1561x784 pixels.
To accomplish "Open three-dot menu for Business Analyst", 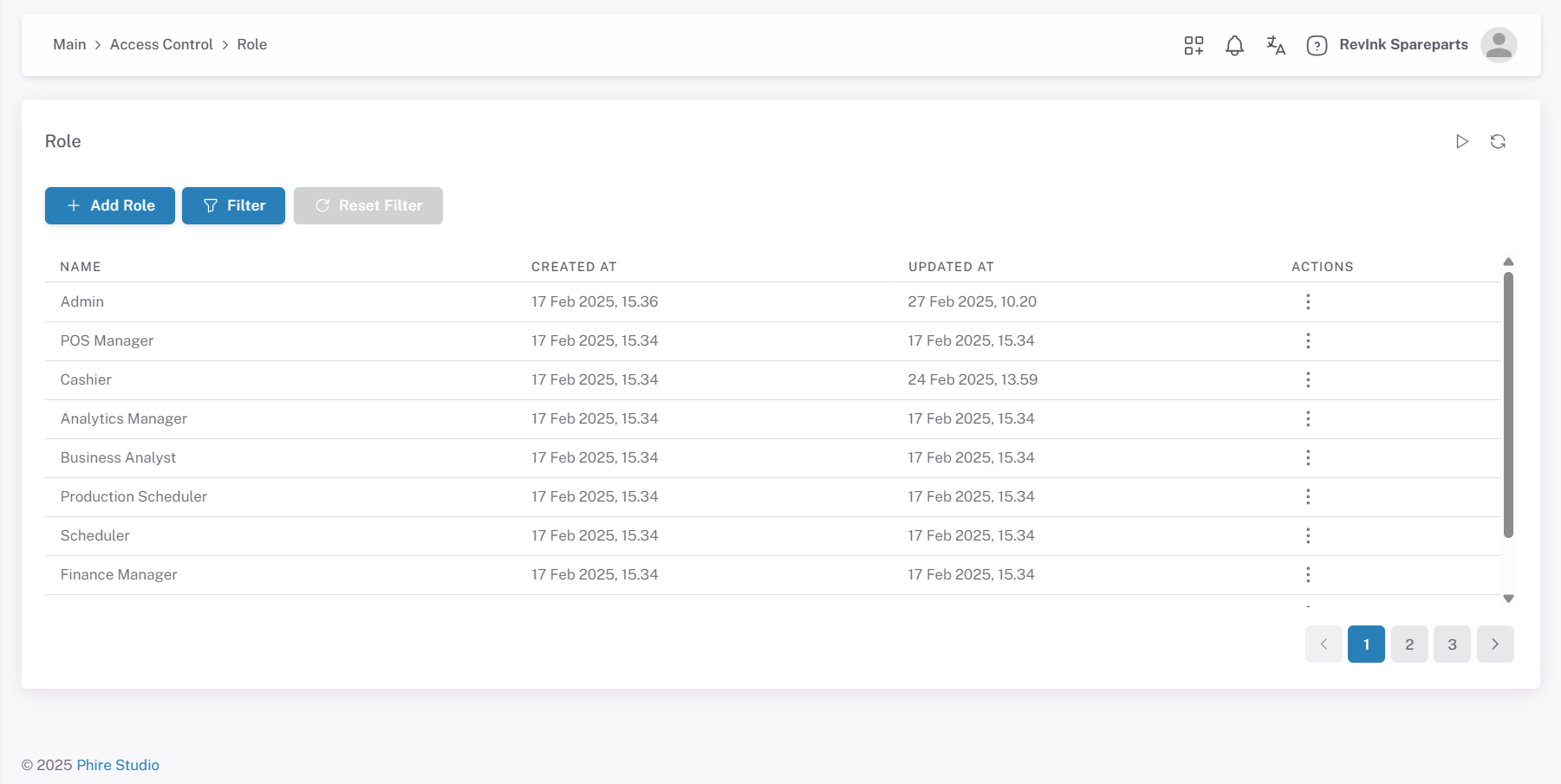I will coord(1308,457).
